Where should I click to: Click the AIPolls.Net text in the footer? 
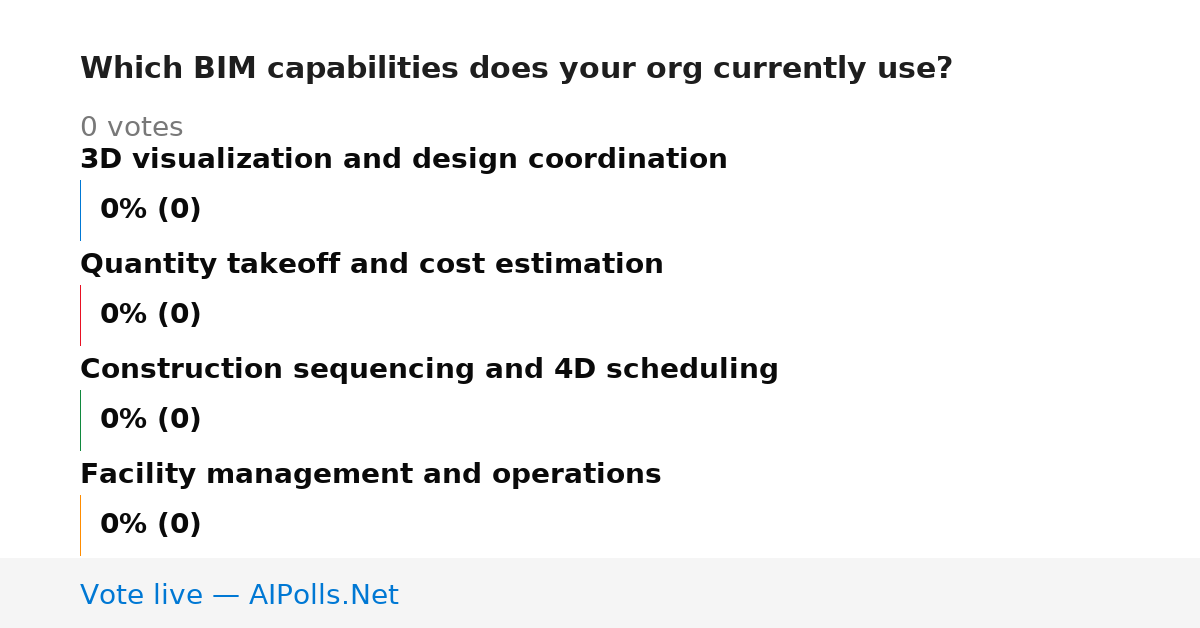[323, 596]
